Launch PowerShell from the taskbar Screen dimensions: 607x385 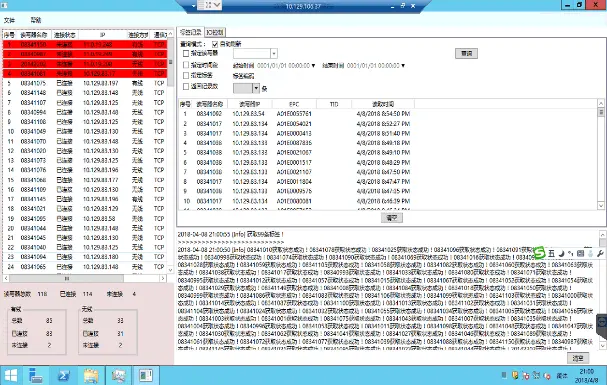(x=64, y=376)
